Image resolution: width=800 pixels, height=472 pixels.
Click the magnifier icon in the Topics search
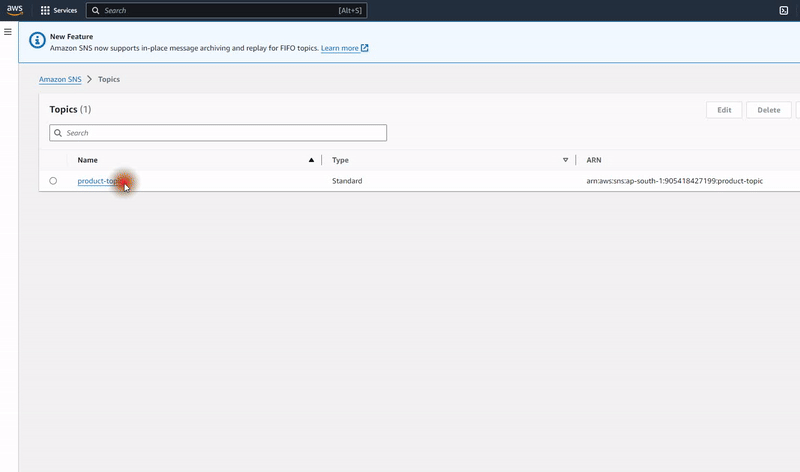(x=58, y=133)
